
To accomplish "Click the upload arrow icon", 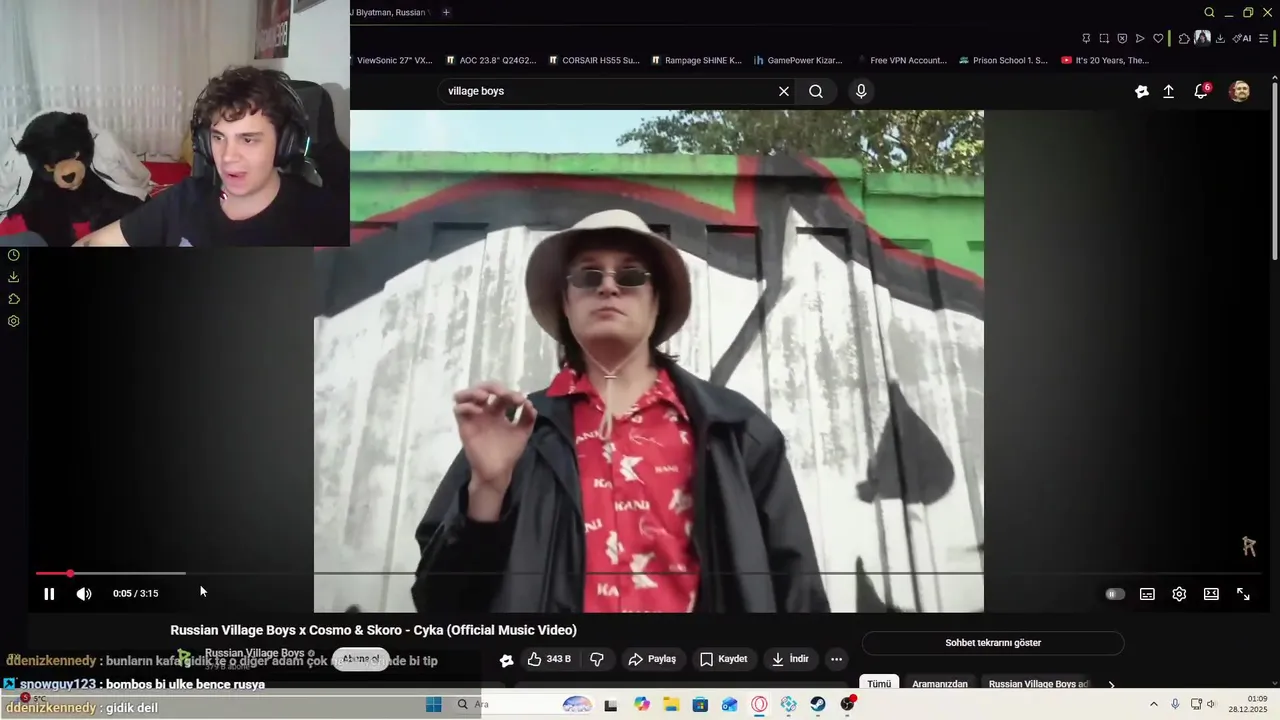I will point(1168,91).
